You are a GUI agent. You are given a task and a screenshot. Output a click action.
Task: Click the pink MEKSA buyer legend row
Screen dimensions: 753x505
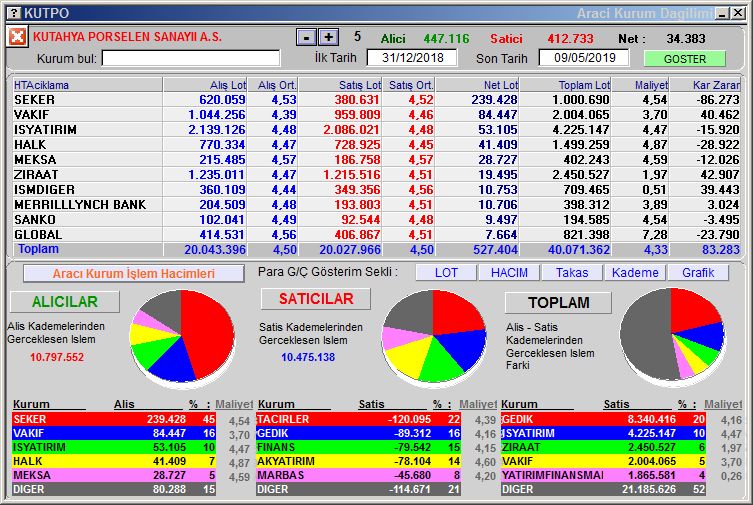click(114, 475)
